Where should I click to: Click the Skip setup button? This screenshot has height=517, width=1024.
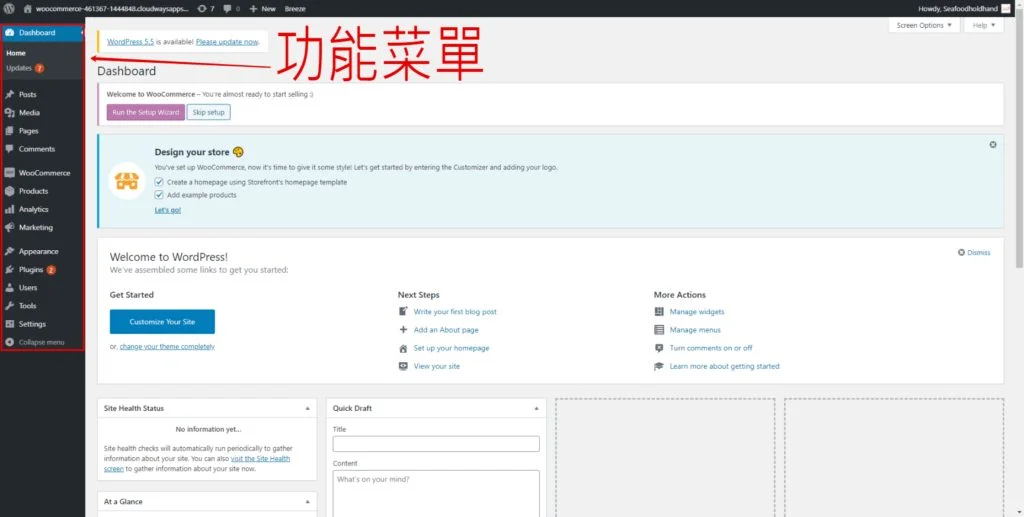coord(208,112)
